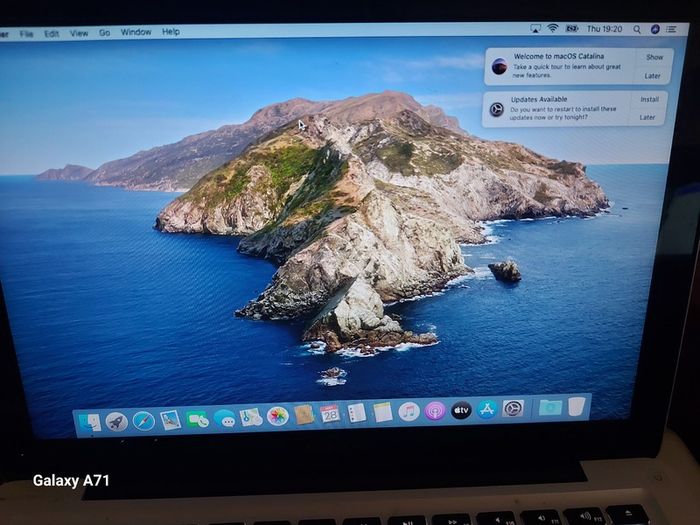Open Spotlight search magnifier
This screenshot has width=700, height=525.
tap(637, 29)
